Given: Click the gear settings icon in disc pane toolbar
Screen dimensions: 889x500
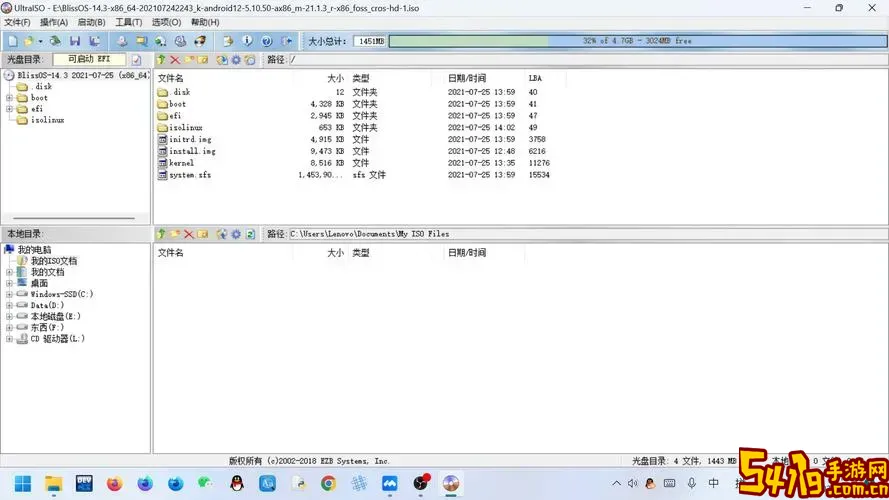Looking at the screenshot, I should pos(236,60).
